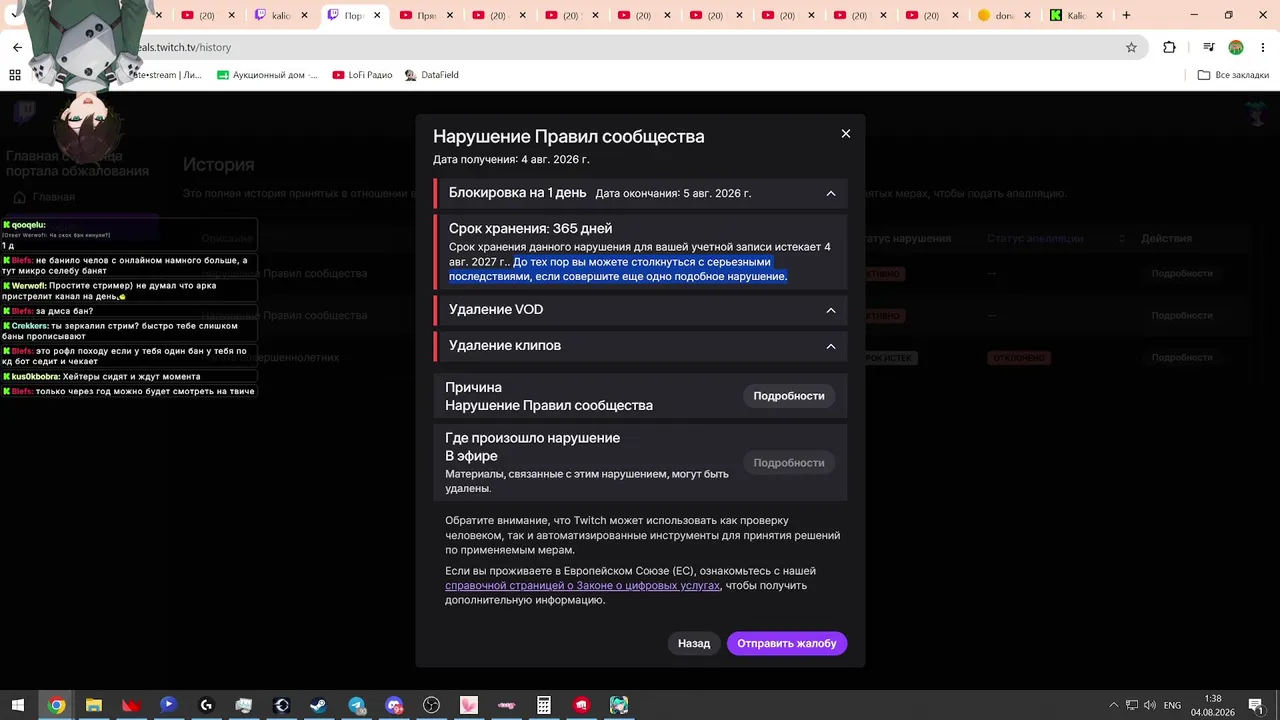Open Google Chrome from the taskbar
The height and width of the screenshot is (720, 1280).
[57, 705]
